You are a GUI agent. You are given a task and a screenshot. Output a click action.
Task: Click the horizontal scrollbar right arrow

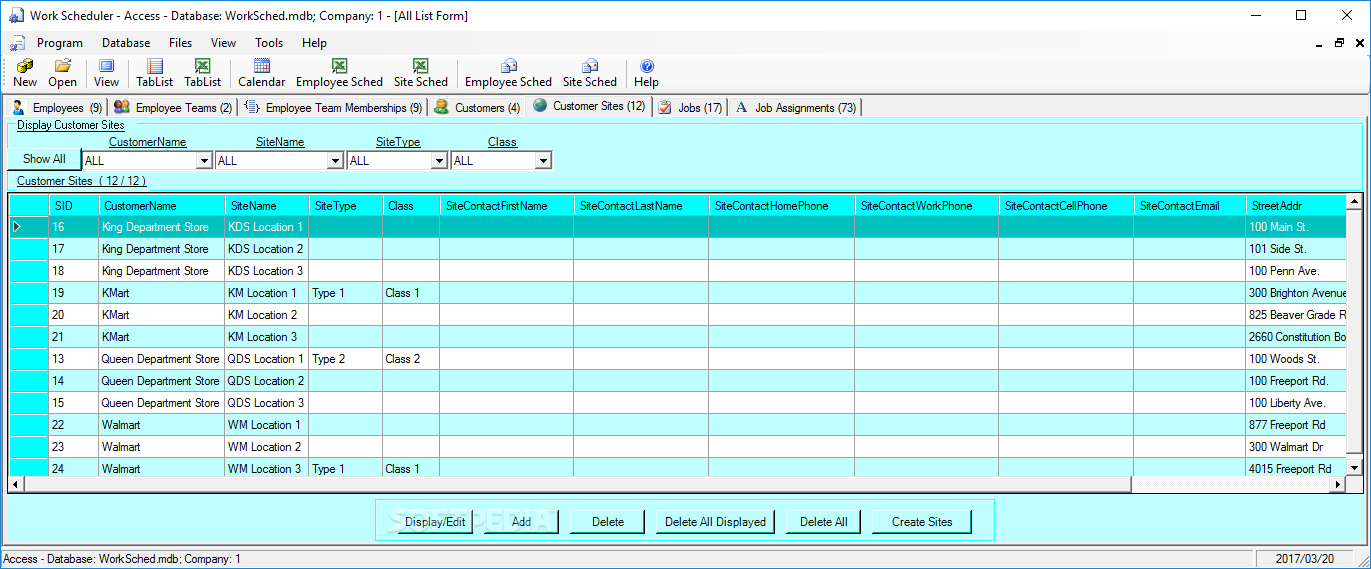click(1338, 484)
